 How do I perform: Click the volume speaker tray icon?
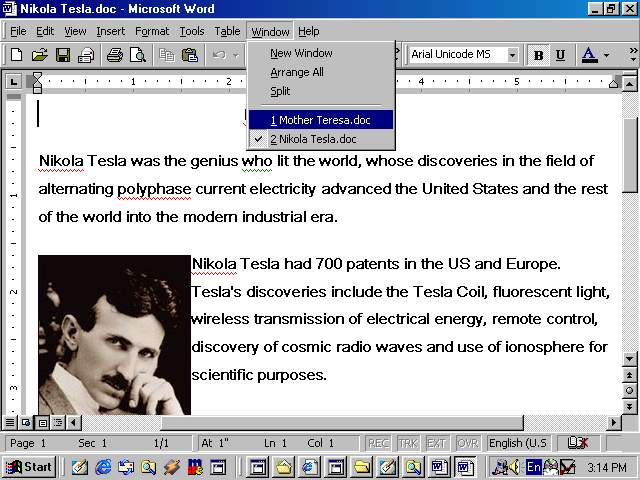pyautogui.click(x=514, y=467)
